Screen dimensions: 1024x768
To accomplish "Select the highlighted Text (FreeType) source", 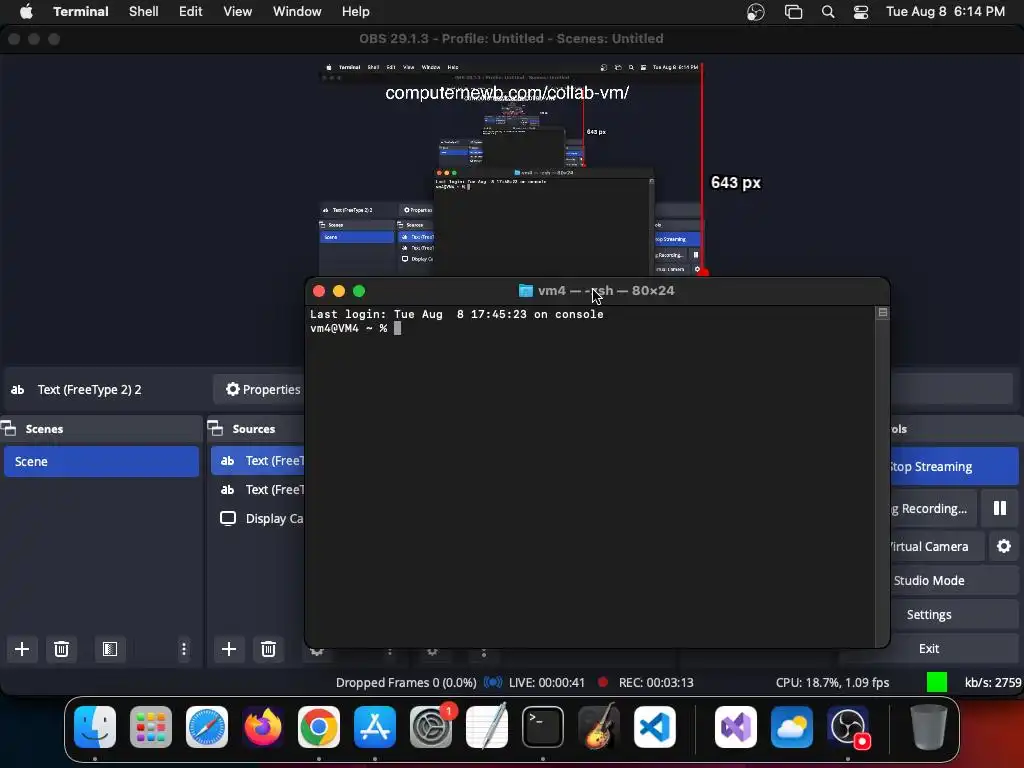I will 258,460.
